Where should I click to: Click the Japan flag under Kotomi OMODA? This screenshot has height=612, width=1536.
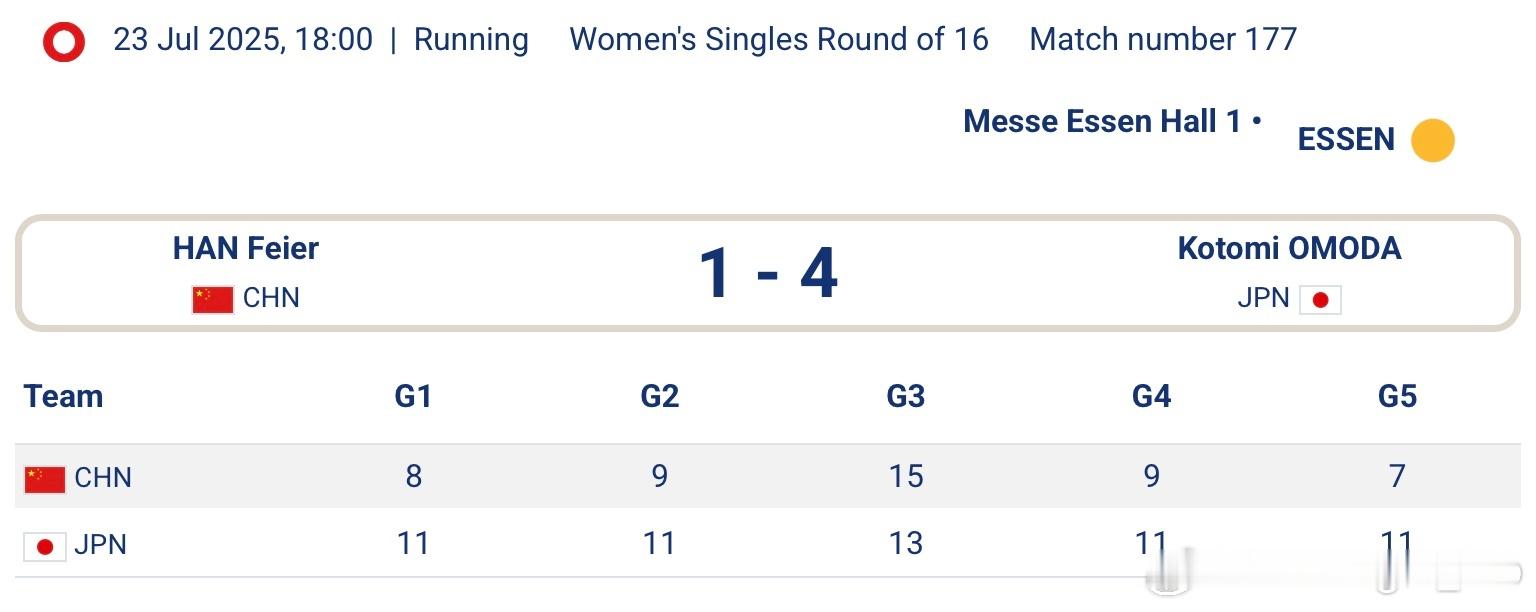pos(1320,299)
